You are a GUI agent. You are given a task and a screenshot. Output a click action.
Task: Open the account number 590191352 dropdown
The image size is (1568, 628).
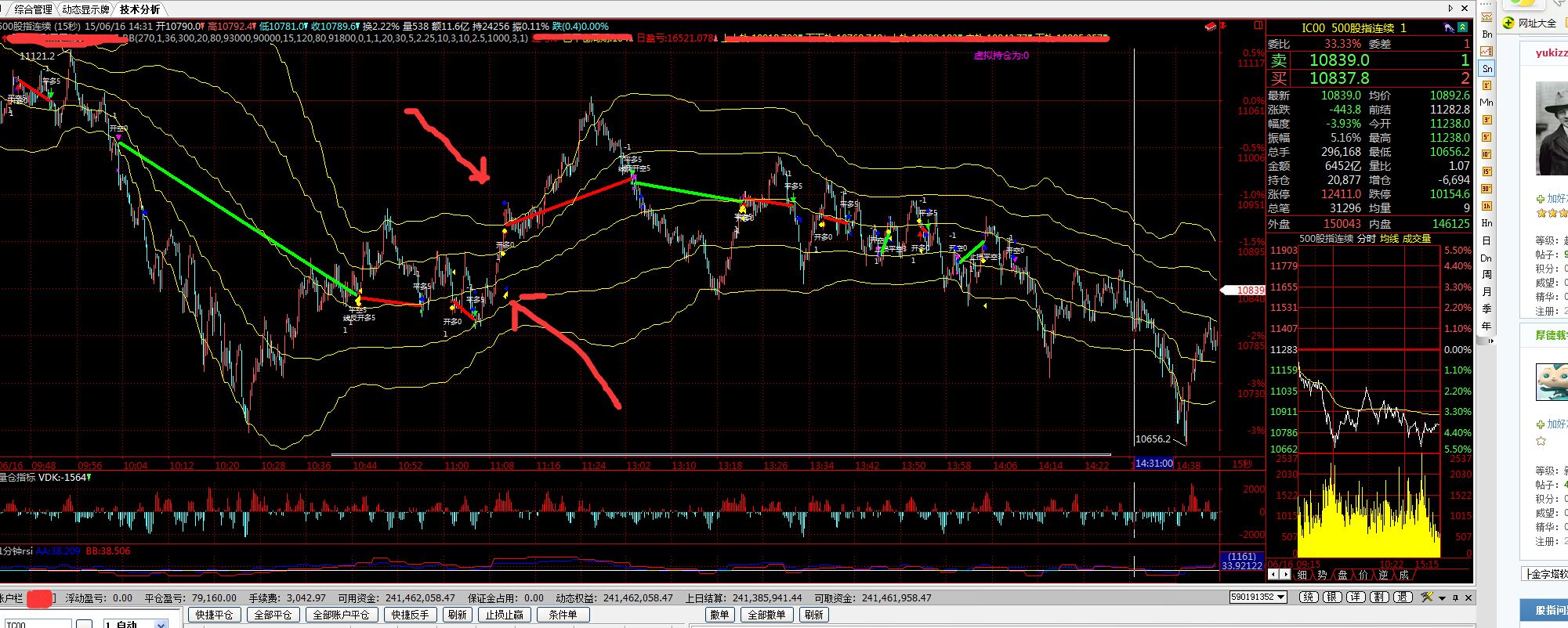(1258, 597)
